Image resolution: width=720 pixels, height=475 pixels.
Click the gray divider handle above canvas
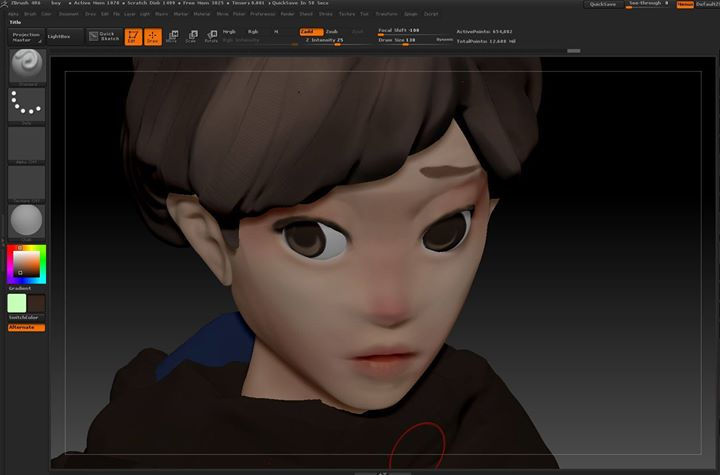coord(574,51)
